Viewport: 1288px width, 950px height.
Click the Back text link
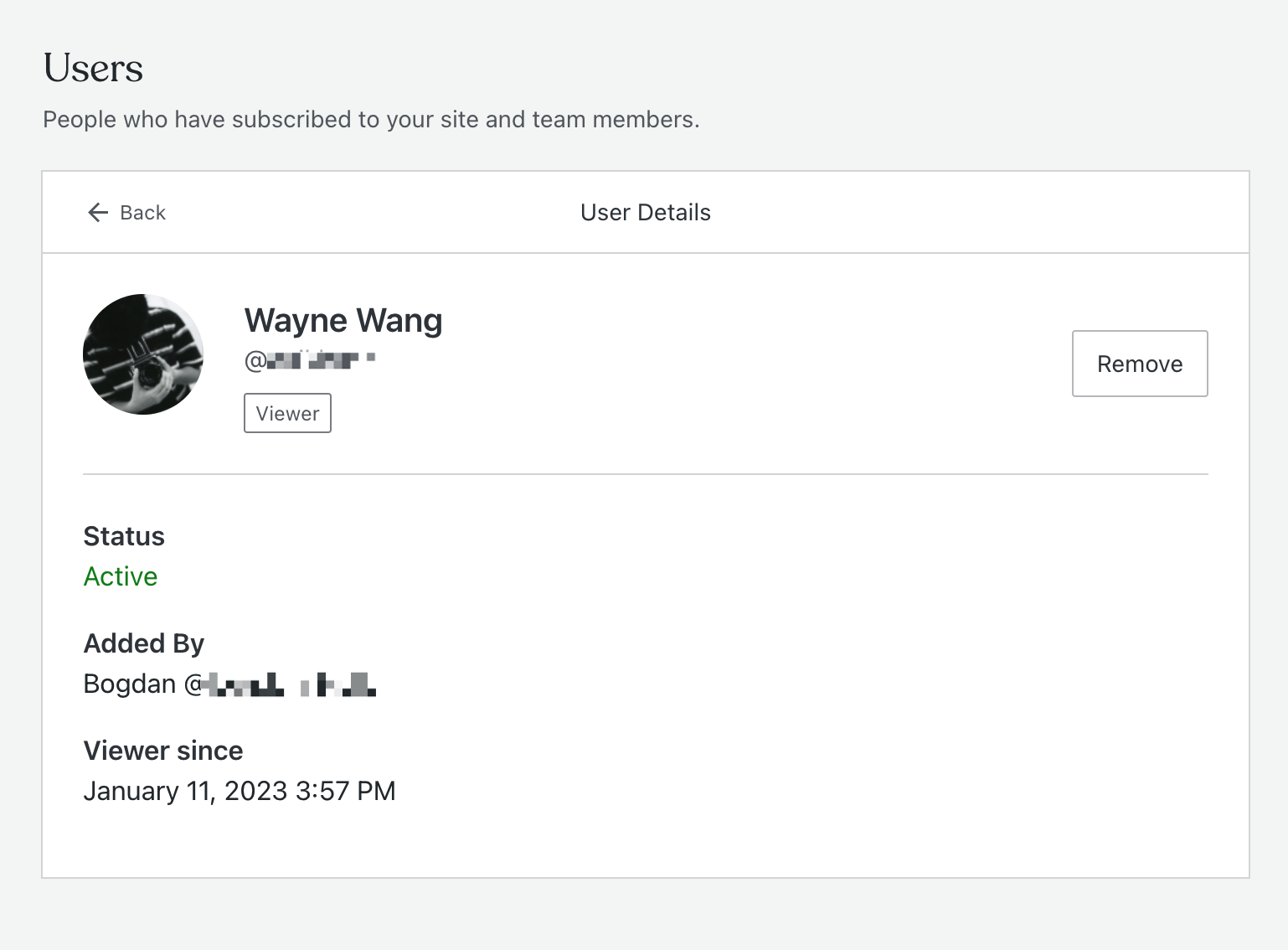[142, 213]
